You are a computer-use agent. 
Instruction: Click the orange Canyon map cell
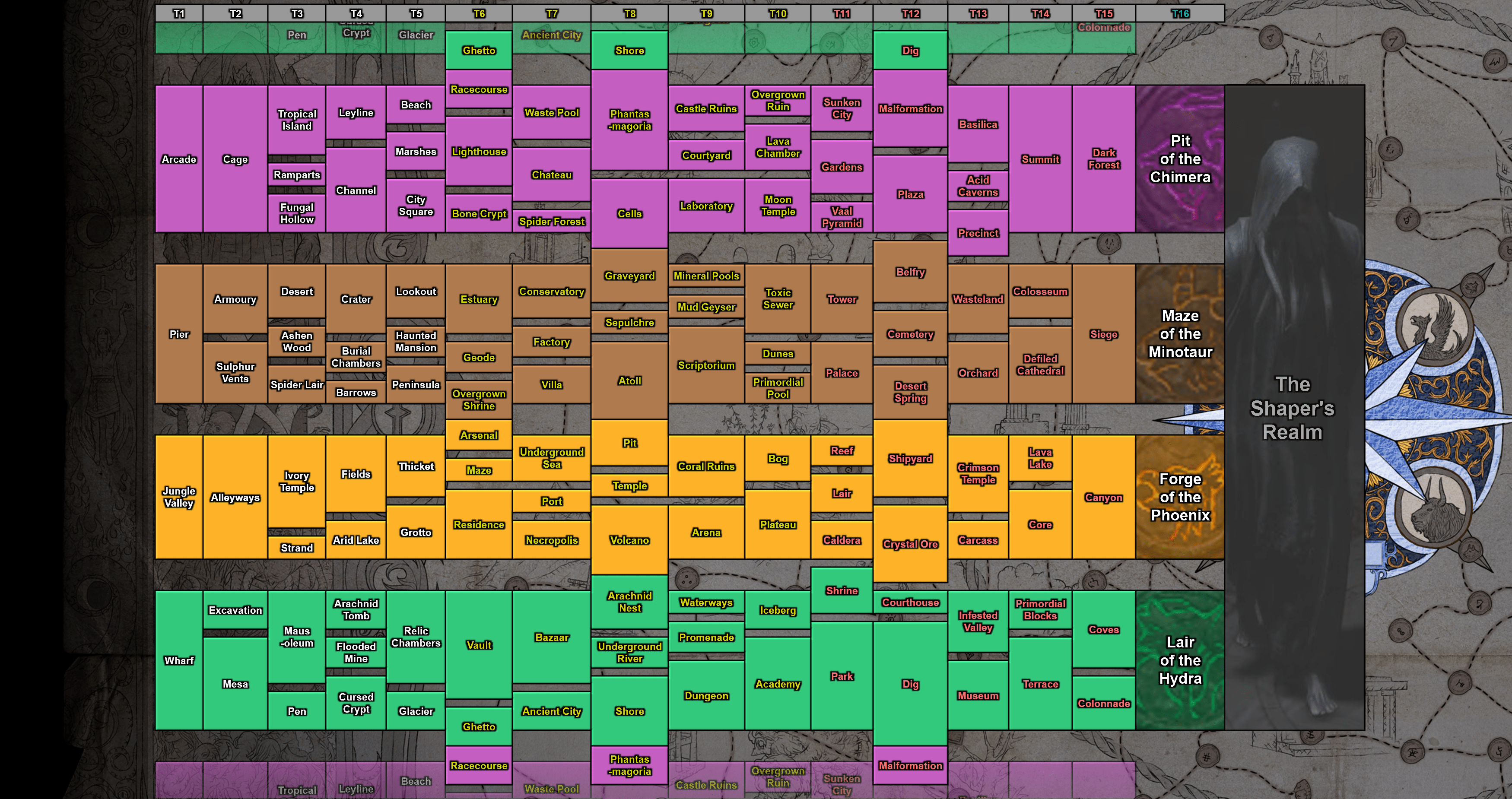pyautogui.click(x=1103, y=497)
